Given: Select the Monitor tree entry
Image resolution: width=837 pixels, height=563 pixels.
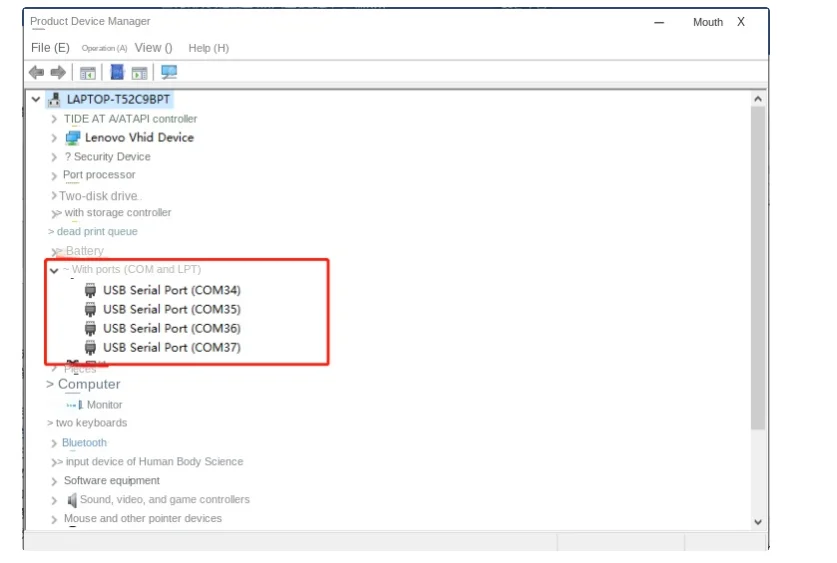Looking at the screenshot, I should [x=105, y=405].
